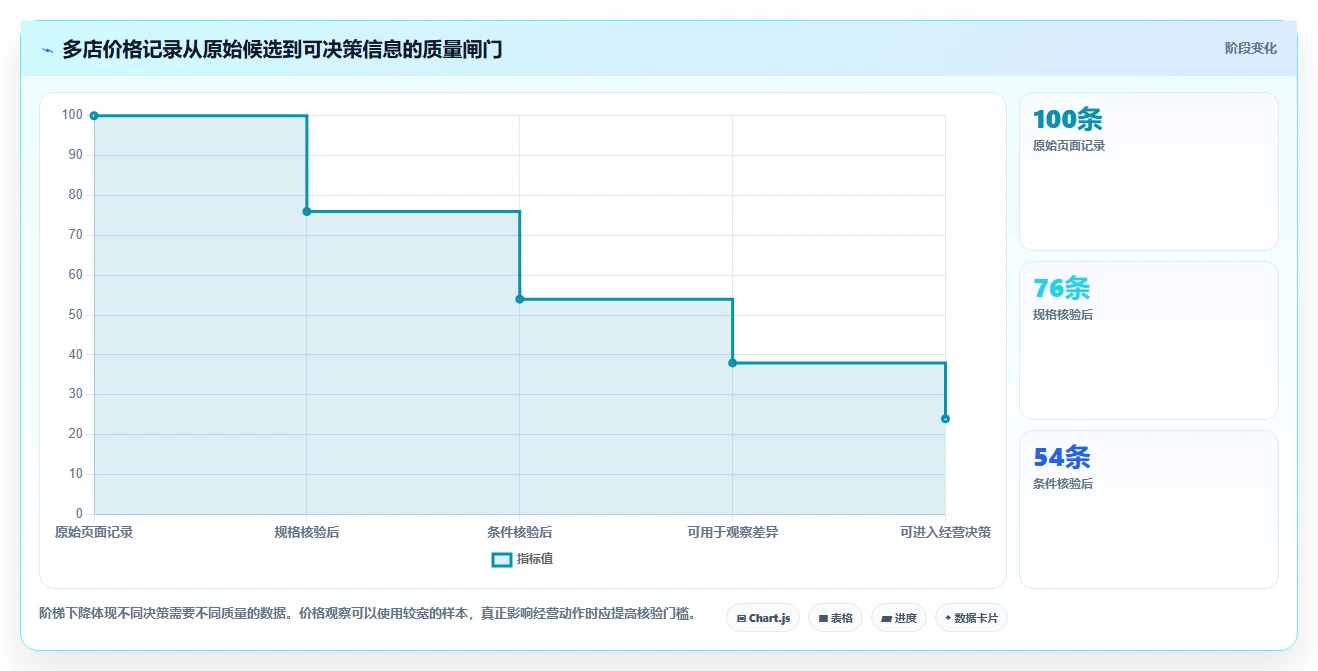Click the 表格 tag pill
Screen dimensions: 1318x671
[835, 618]
